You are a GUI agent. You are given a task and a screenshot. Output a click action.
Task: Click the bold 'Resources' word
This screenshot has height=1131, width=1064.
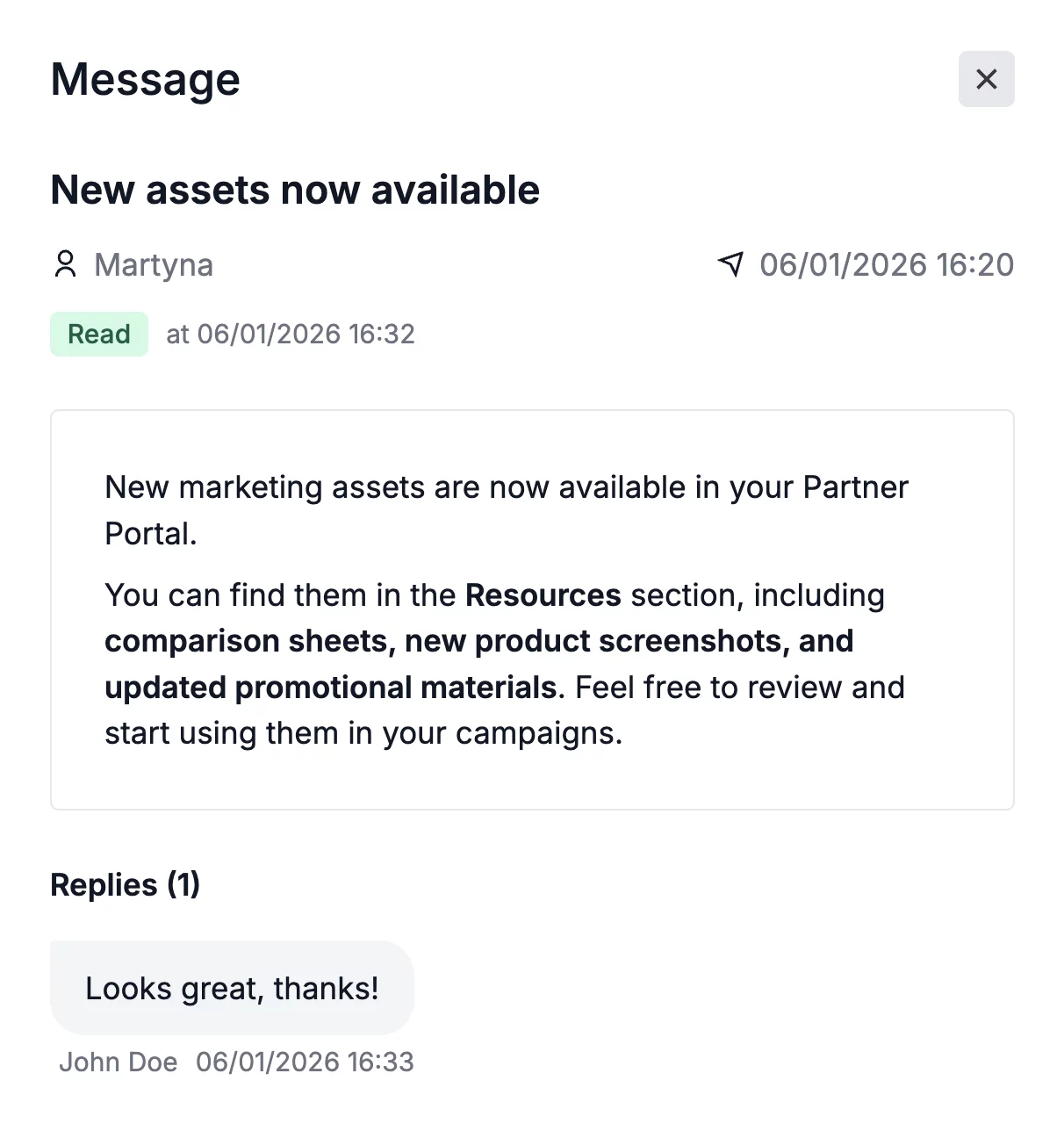543,595
